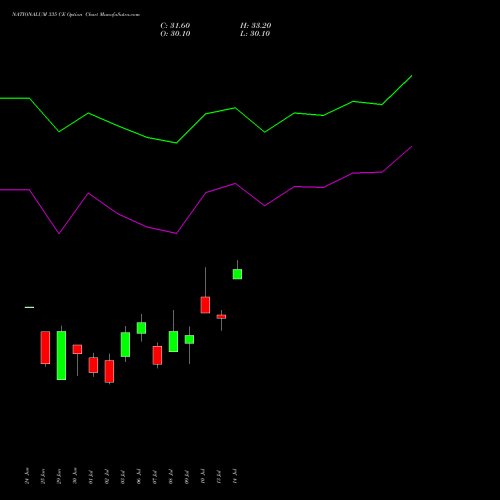The width and height of the screenshot is (500, 500).
Task: Click the red candle above 02 Jul
Action: 109,371
